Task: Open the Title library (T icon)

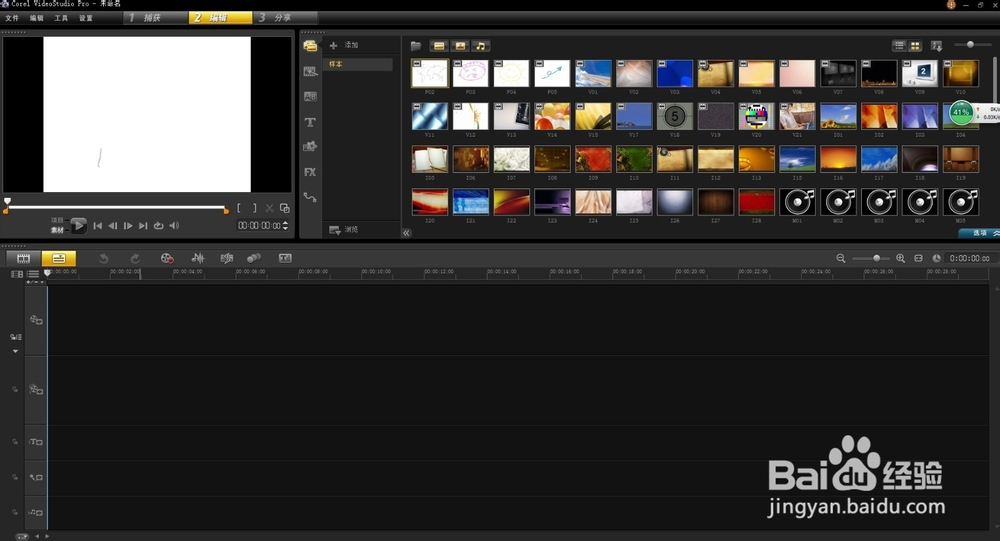Action: (x=310, y=122)
